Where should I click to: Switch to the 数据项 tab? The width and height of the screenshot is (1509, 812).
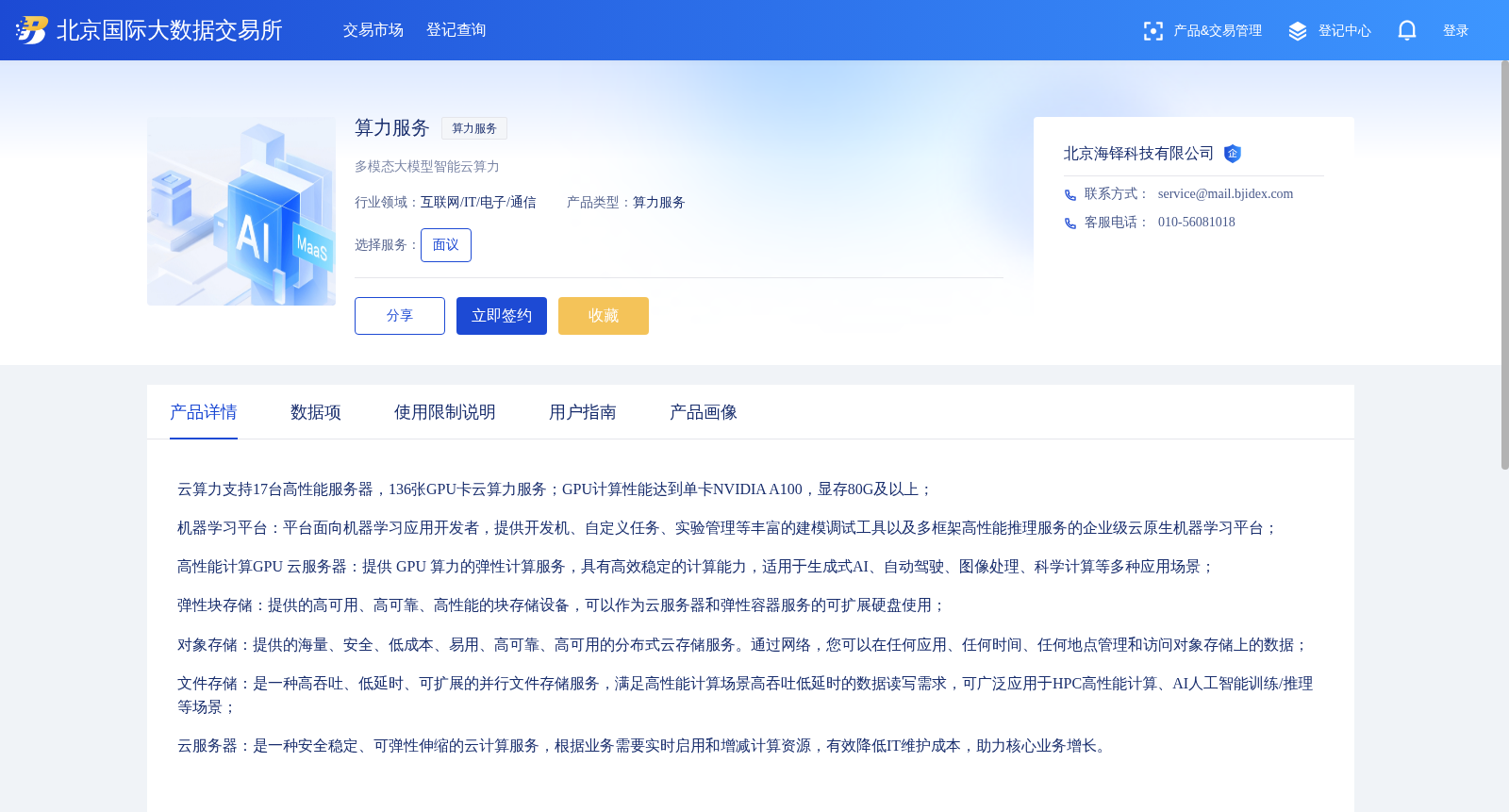(316, 412)
